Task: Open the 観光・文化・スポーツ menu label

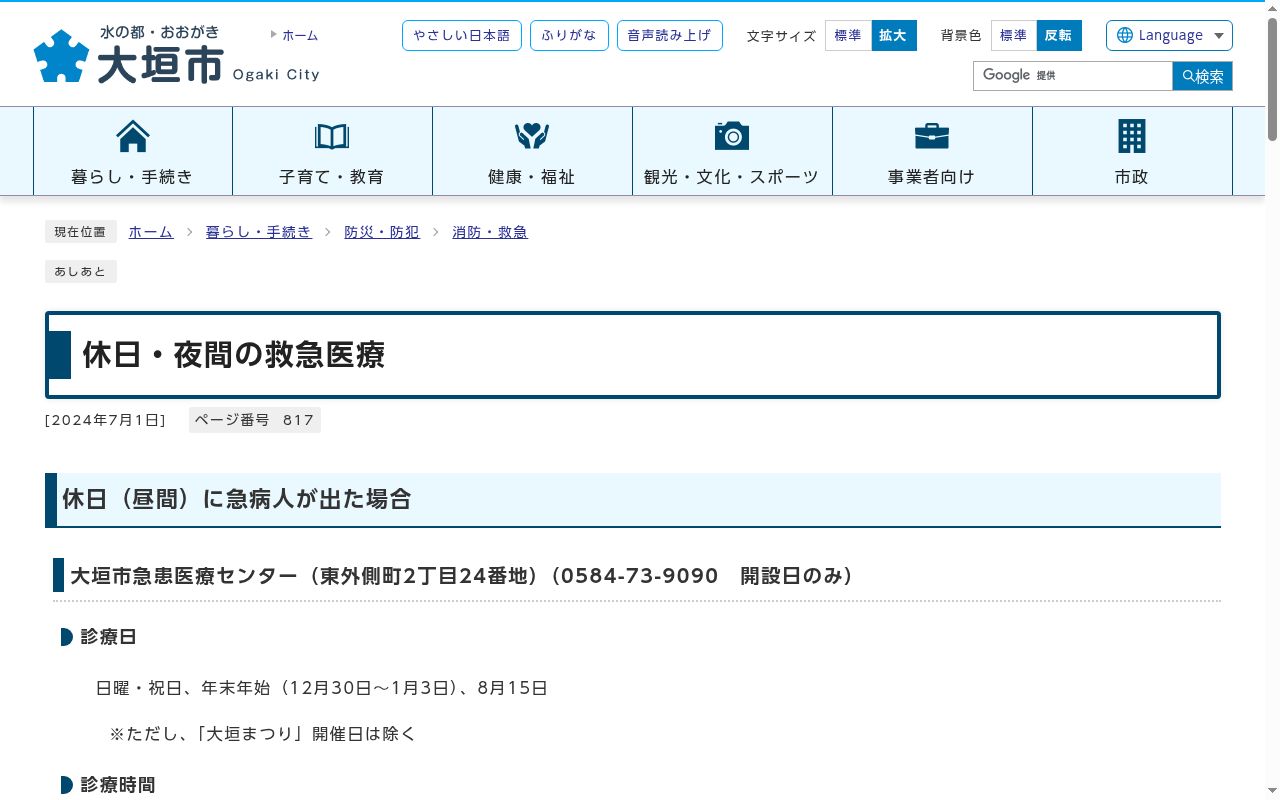Action: click(x=732, y=177)
